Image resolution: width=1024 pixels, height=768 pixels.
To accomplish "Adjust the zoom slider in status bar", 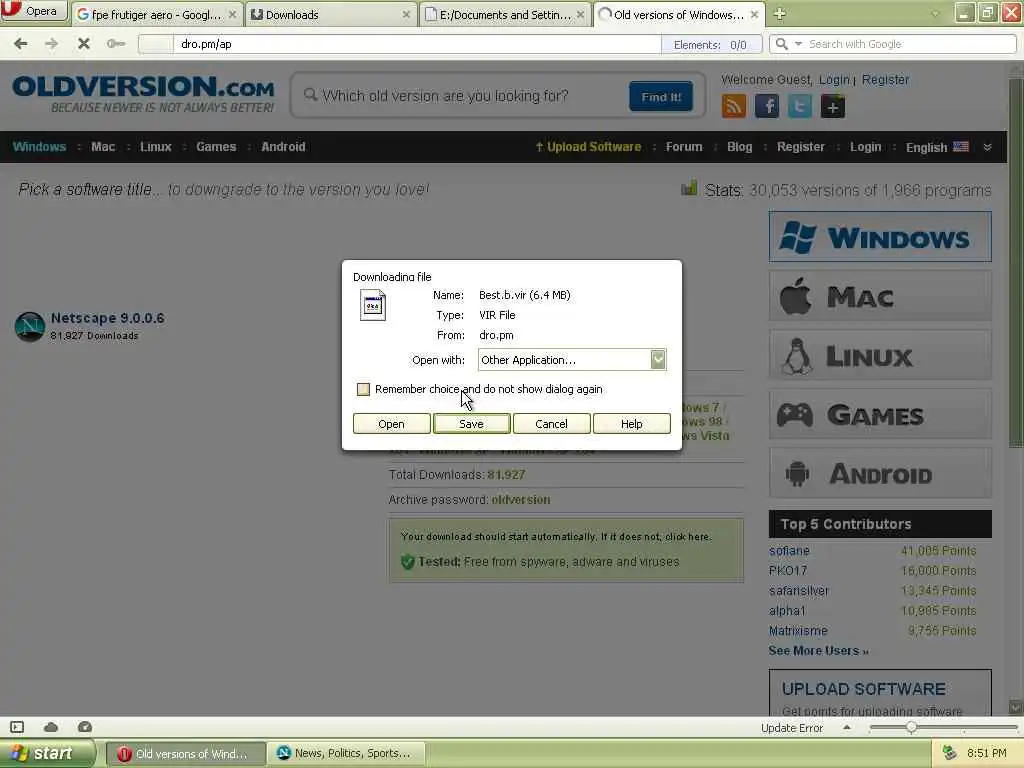I will [x=911, y=727].
